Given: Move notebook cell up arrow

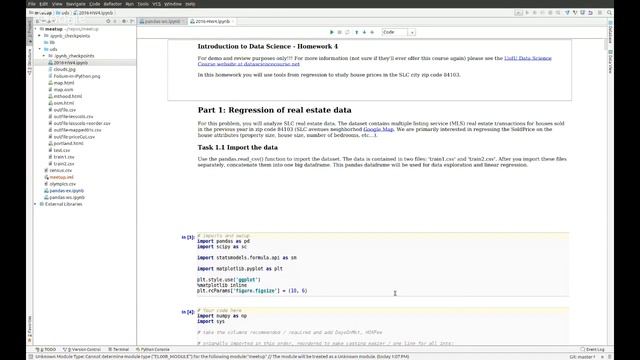Looking at the screenshot, I should (x=357, y=32).
